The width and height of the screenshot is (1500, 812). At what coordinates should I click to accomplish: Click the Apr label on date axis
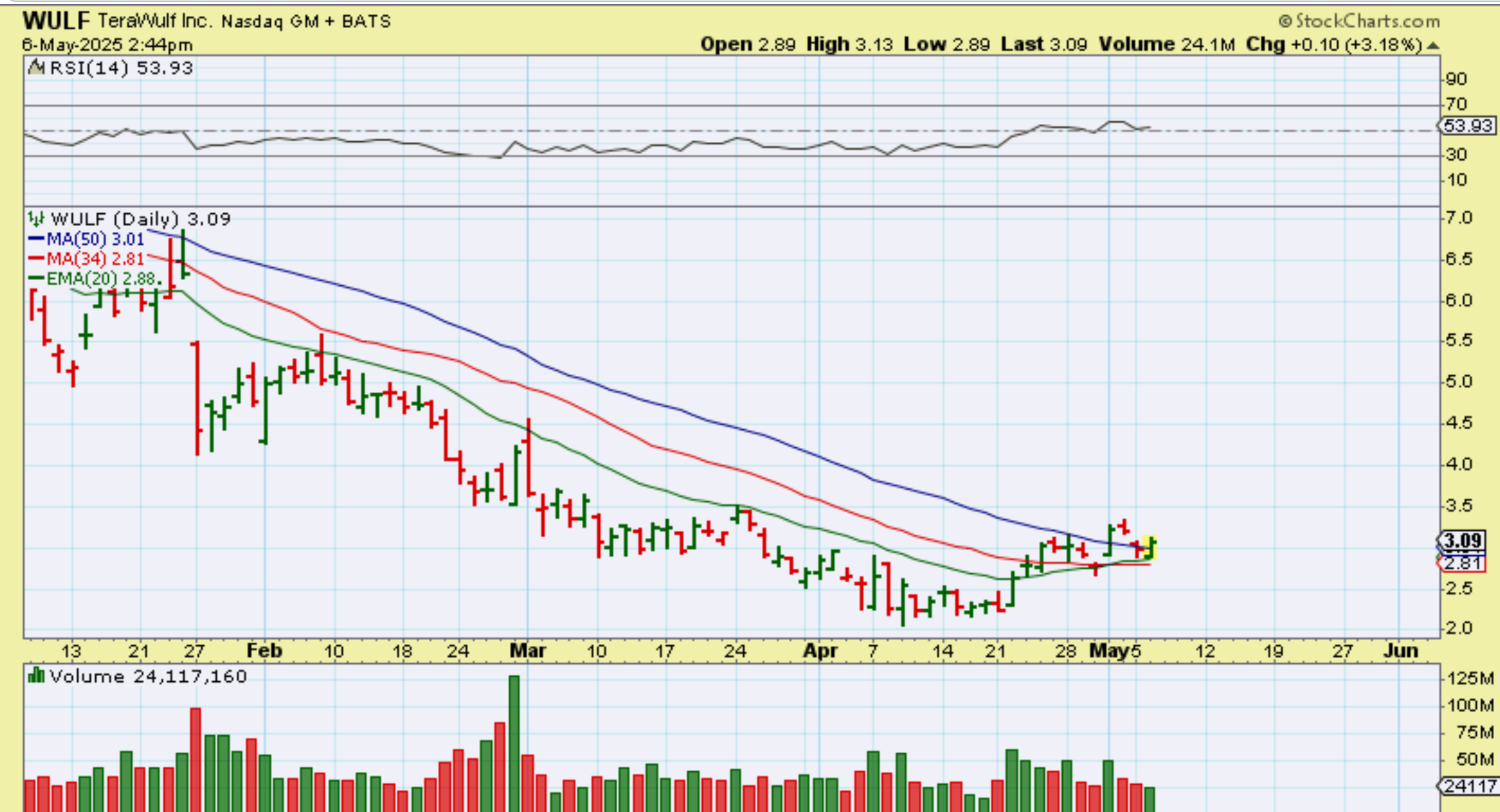tap(819, 651)
